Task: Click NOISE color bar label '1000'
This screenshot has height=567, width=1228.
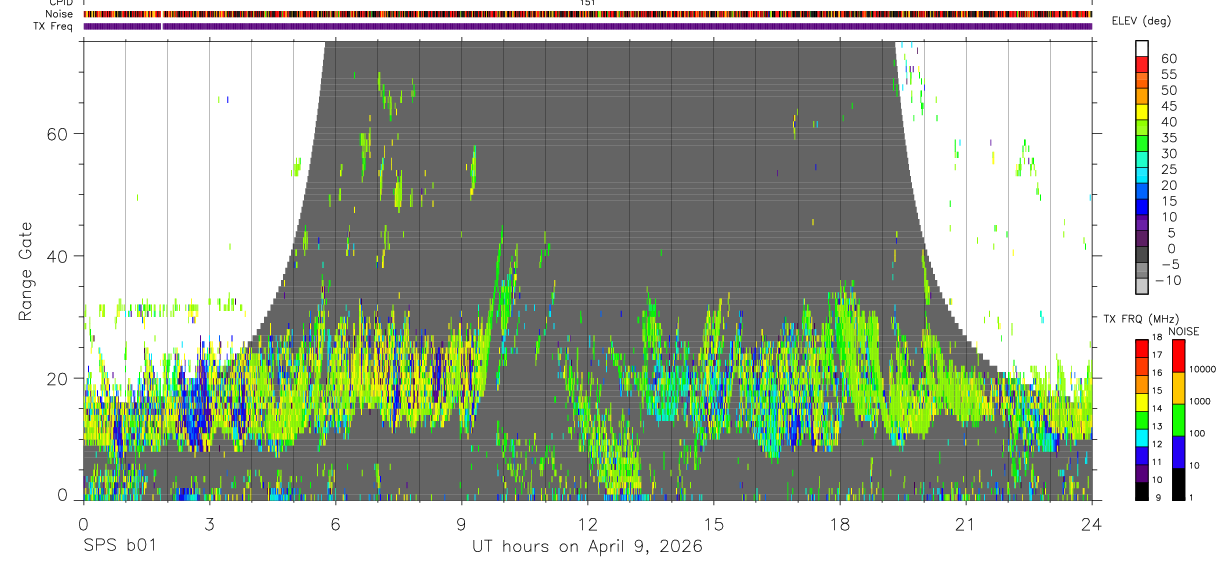Action: tap(1199, 402)
